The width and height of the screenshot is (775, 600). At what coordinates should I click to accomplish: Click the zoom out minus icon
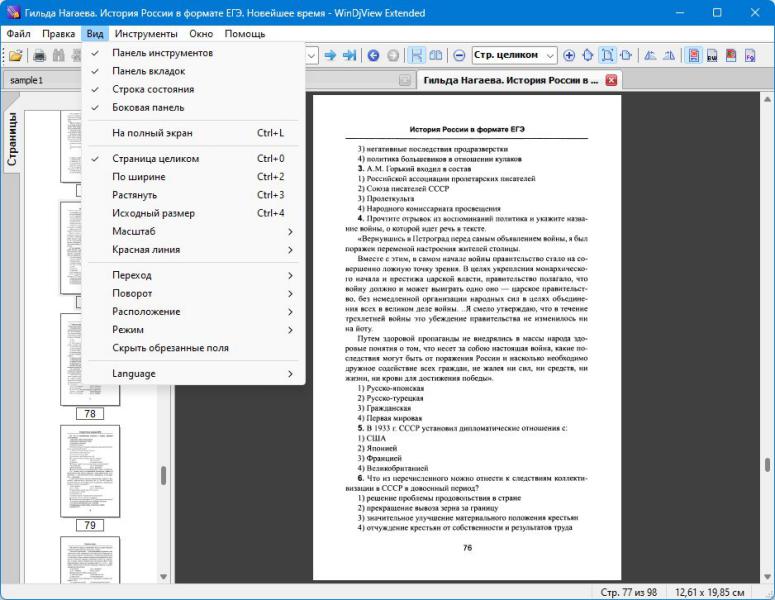[x=459, y=55]
